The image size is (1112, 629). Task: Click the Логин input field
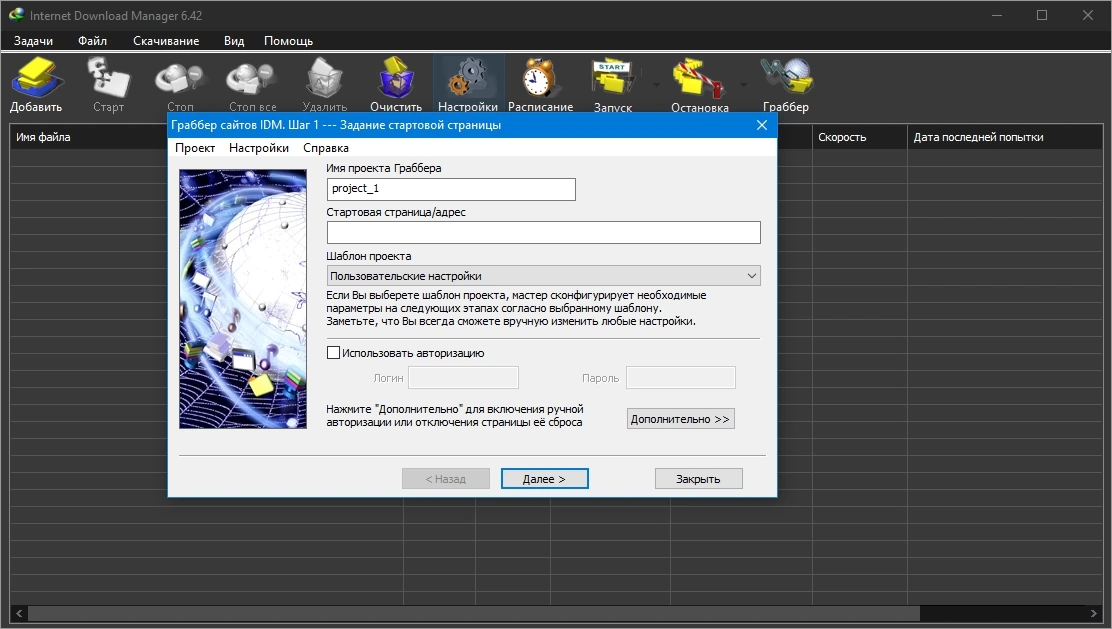463,377
